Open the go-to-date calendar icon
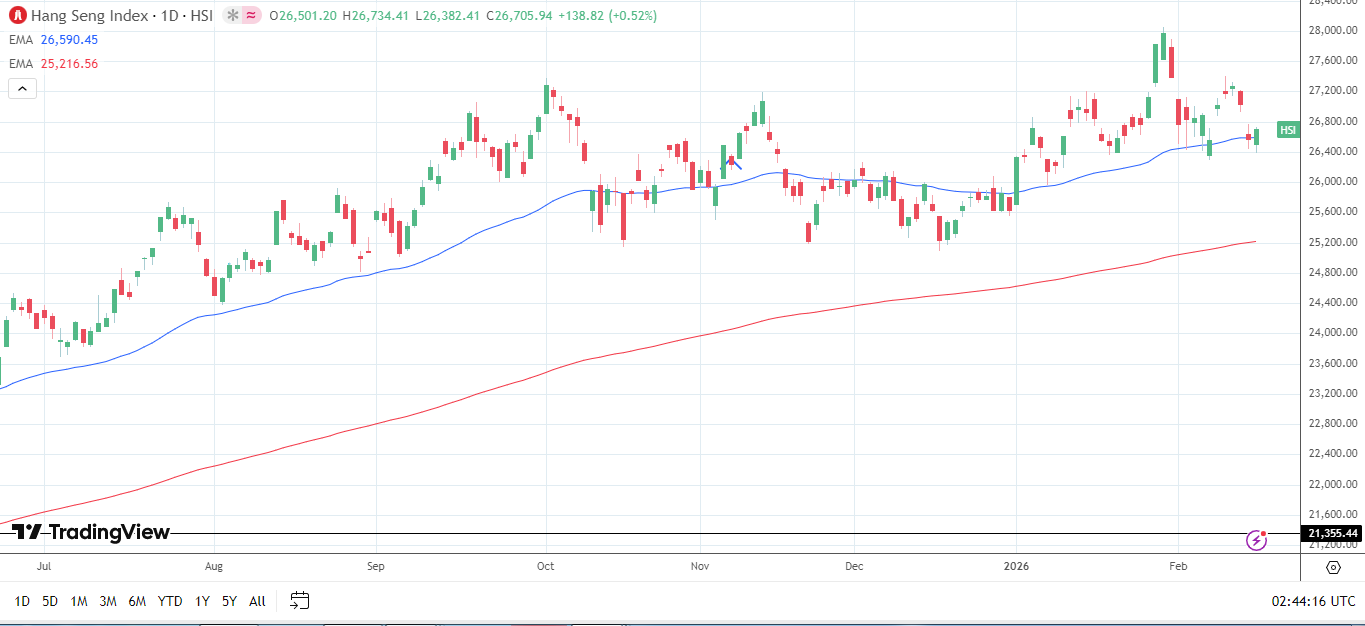The width and height of the screenshot is (1365, 626). [298, 601]
